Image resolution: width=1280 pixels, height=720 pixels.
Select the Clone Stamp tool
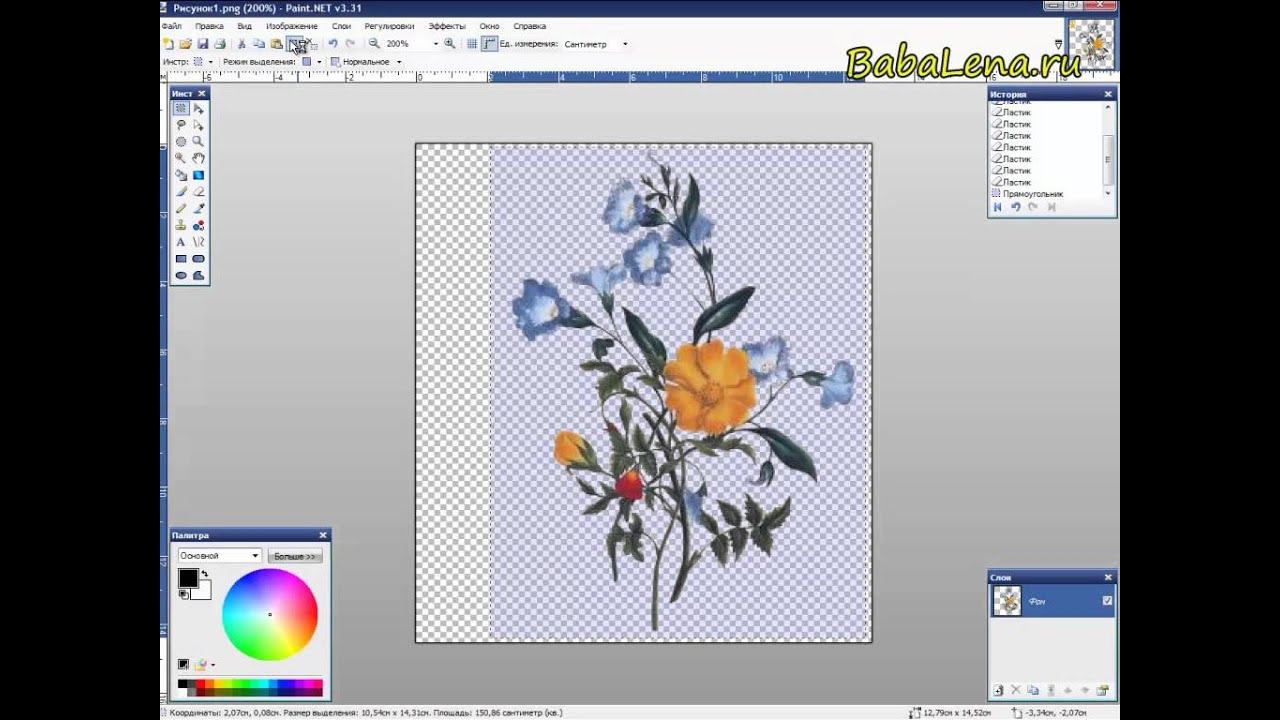coord(181,225)
